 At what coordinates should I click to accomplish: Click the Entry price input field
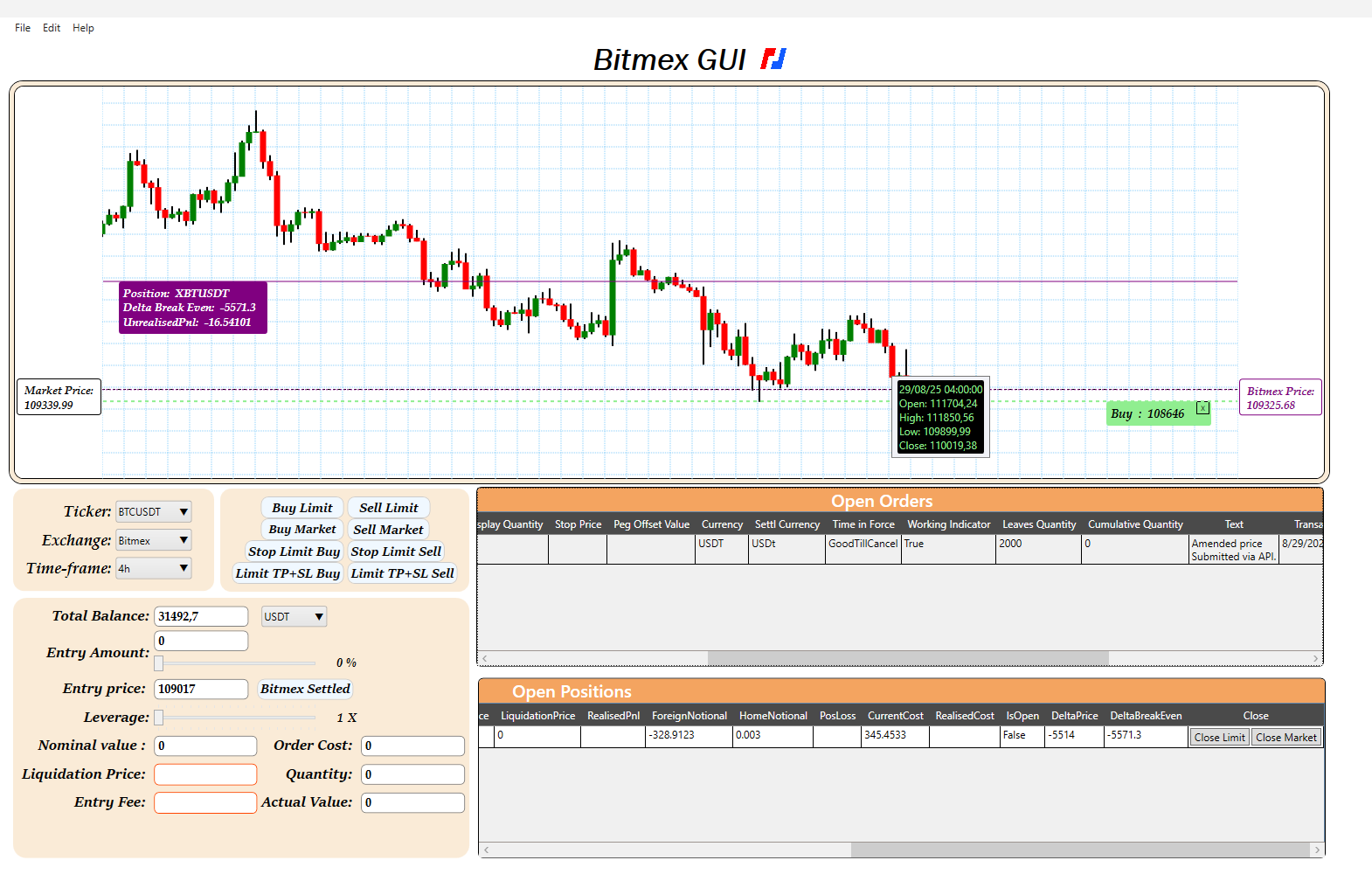pyautogui.click(x=201, y=689)
